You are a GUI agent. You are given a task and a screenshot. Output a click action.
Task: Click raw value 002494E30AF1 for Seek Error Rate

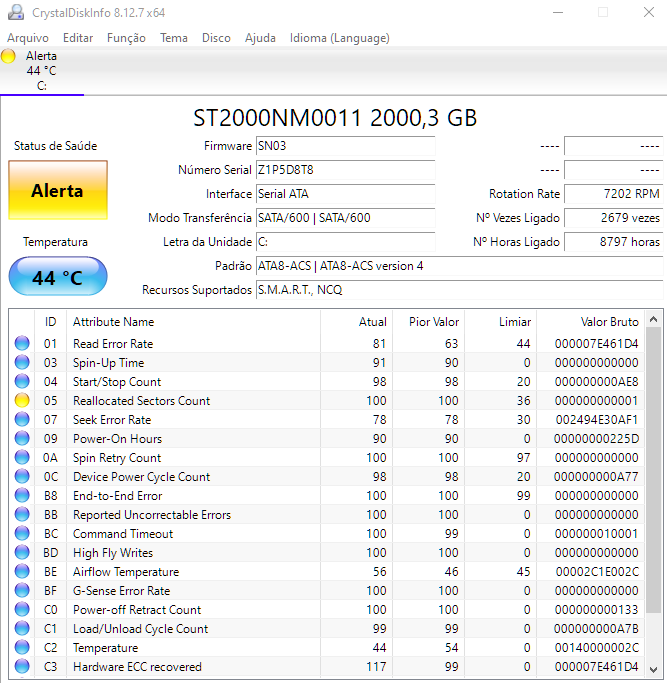(596, 419)
